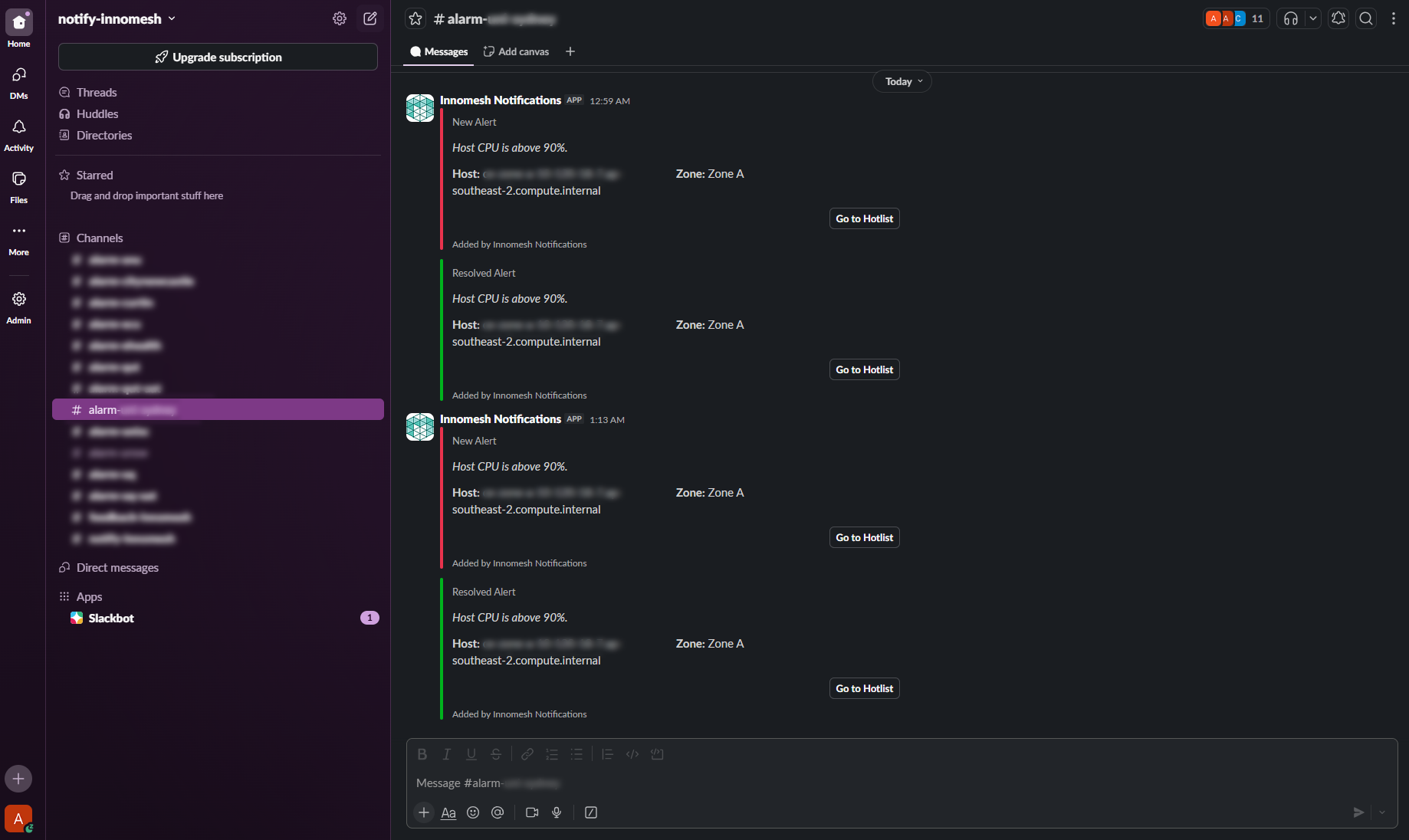Open Innomesh Notifications app profile at 12:59 AM
The image size is (1409, 840).
[x=500, y=100]
